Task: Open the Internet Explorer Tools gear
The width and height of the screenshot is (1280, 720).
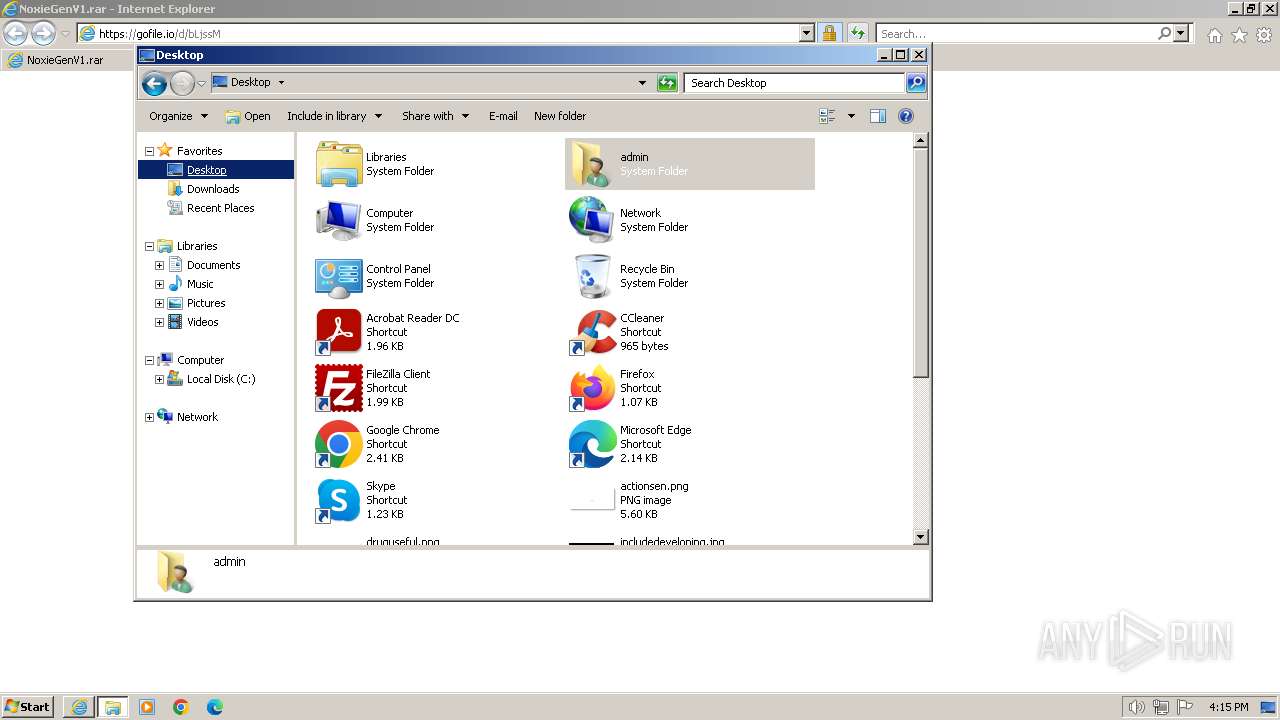Action: [1264, 35]
